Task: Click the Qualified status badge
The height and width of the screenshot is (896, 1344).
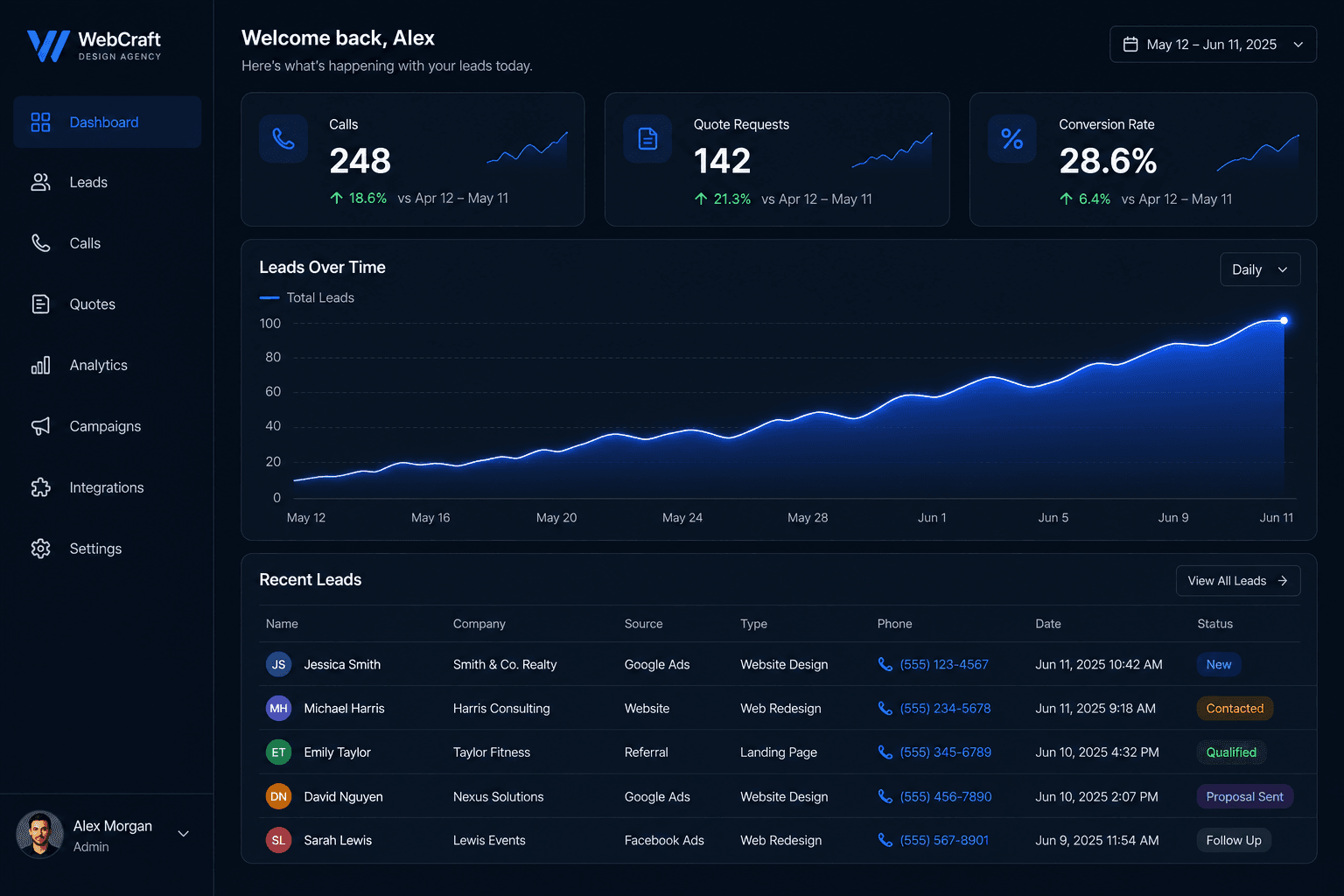Action: (1231, 752)
